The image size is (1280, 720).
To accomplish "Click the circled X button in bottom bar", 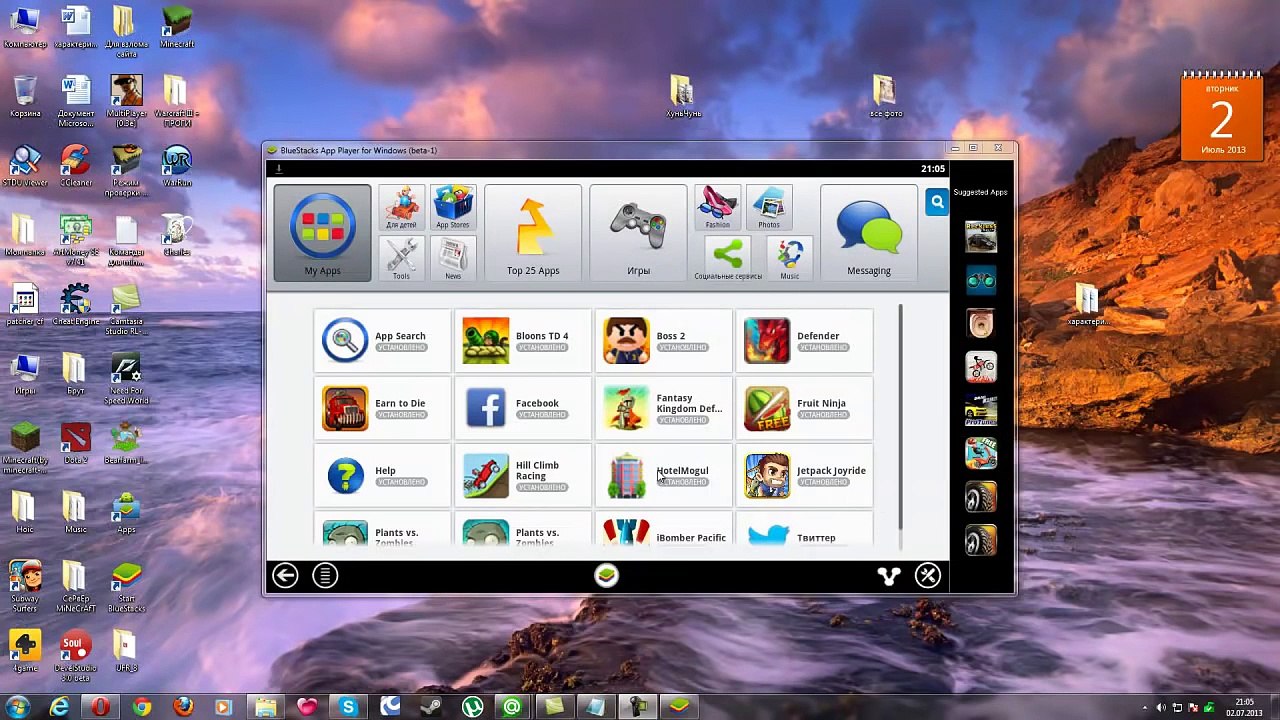I will (x=928, y=575).
